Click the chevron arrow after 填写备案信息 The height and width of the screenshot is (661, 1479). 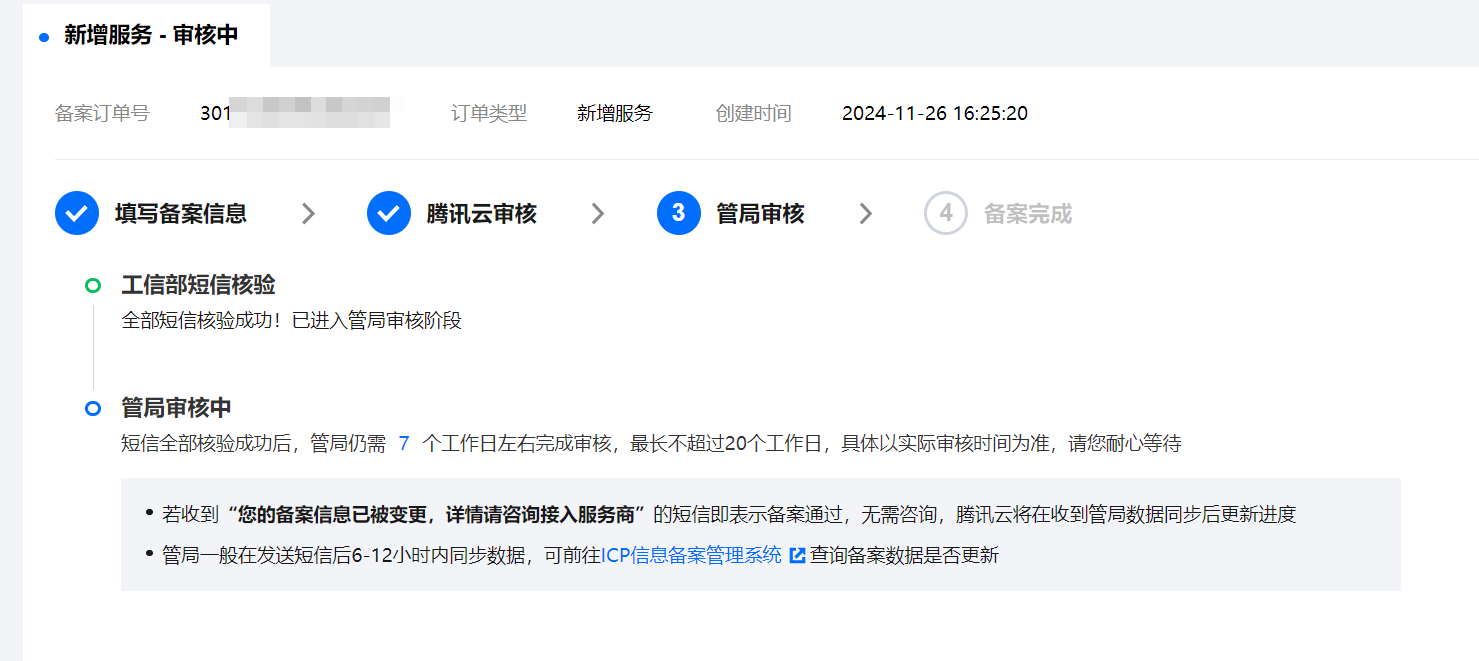(x=308, y=213)
